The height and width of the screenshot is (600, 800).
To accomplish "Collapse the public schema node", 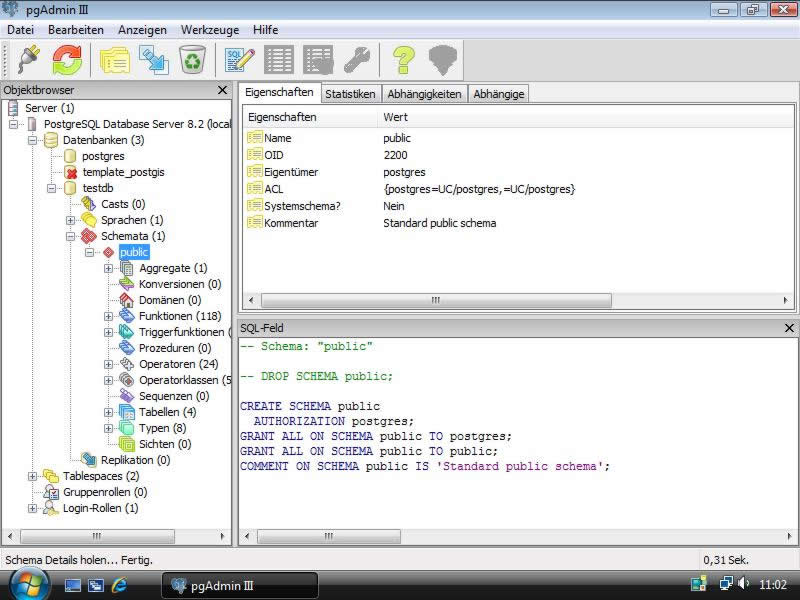I will [89, 252].
